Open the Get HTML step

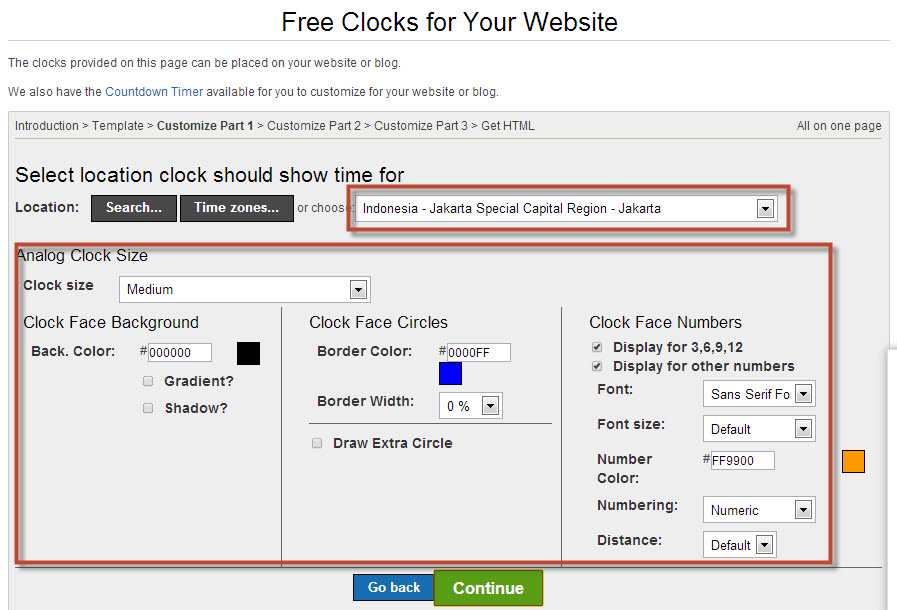click(x=507, y=126)
